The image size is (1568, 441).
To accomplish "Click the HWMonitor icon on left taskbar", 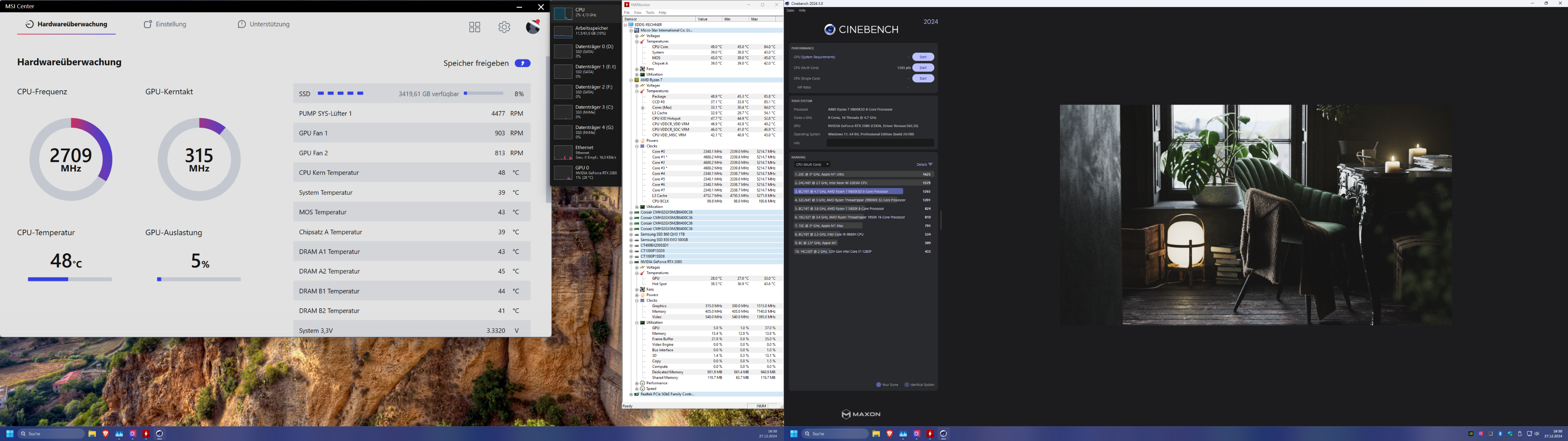I will coord(145,434).
